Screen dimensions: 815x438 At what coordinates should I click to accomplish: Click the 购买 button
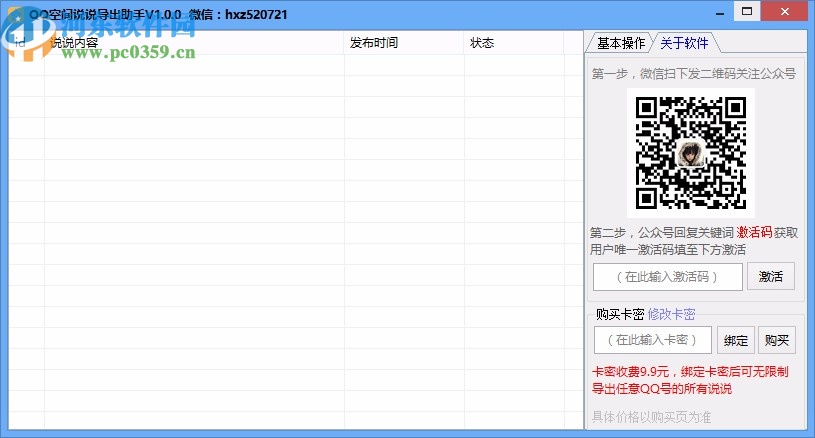777,340
